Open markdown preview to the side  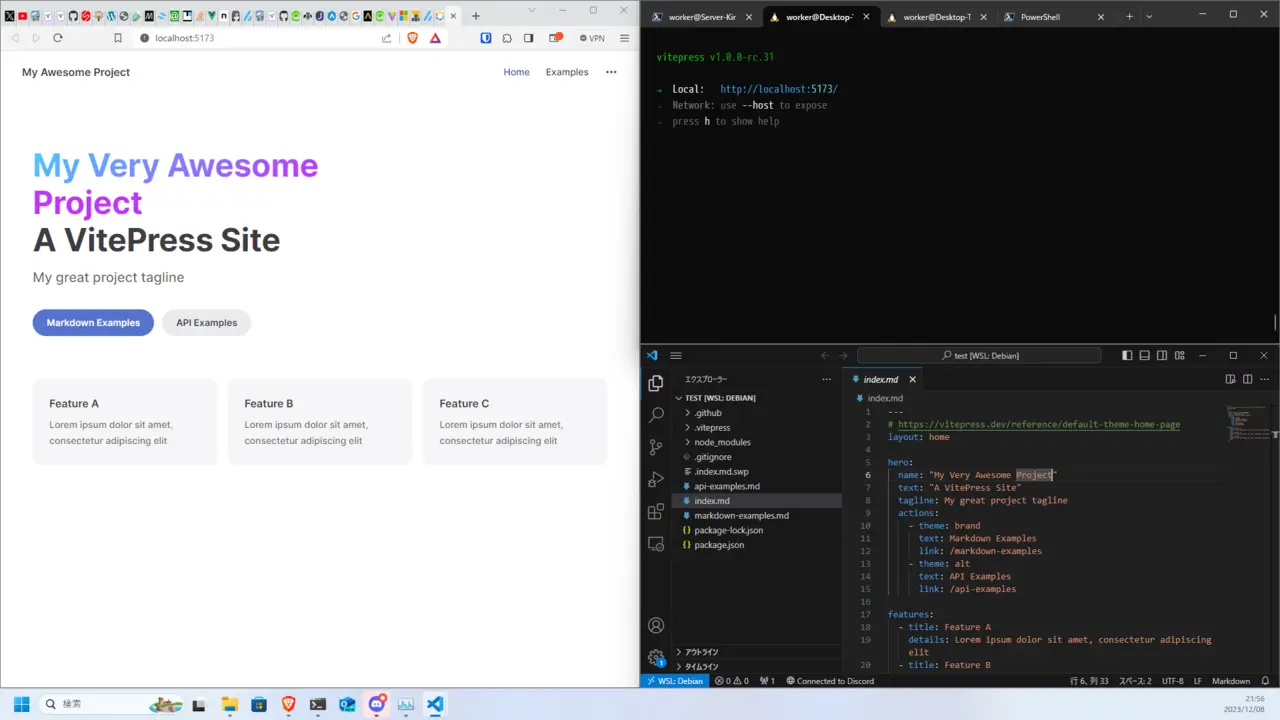tap(1230, 379)
